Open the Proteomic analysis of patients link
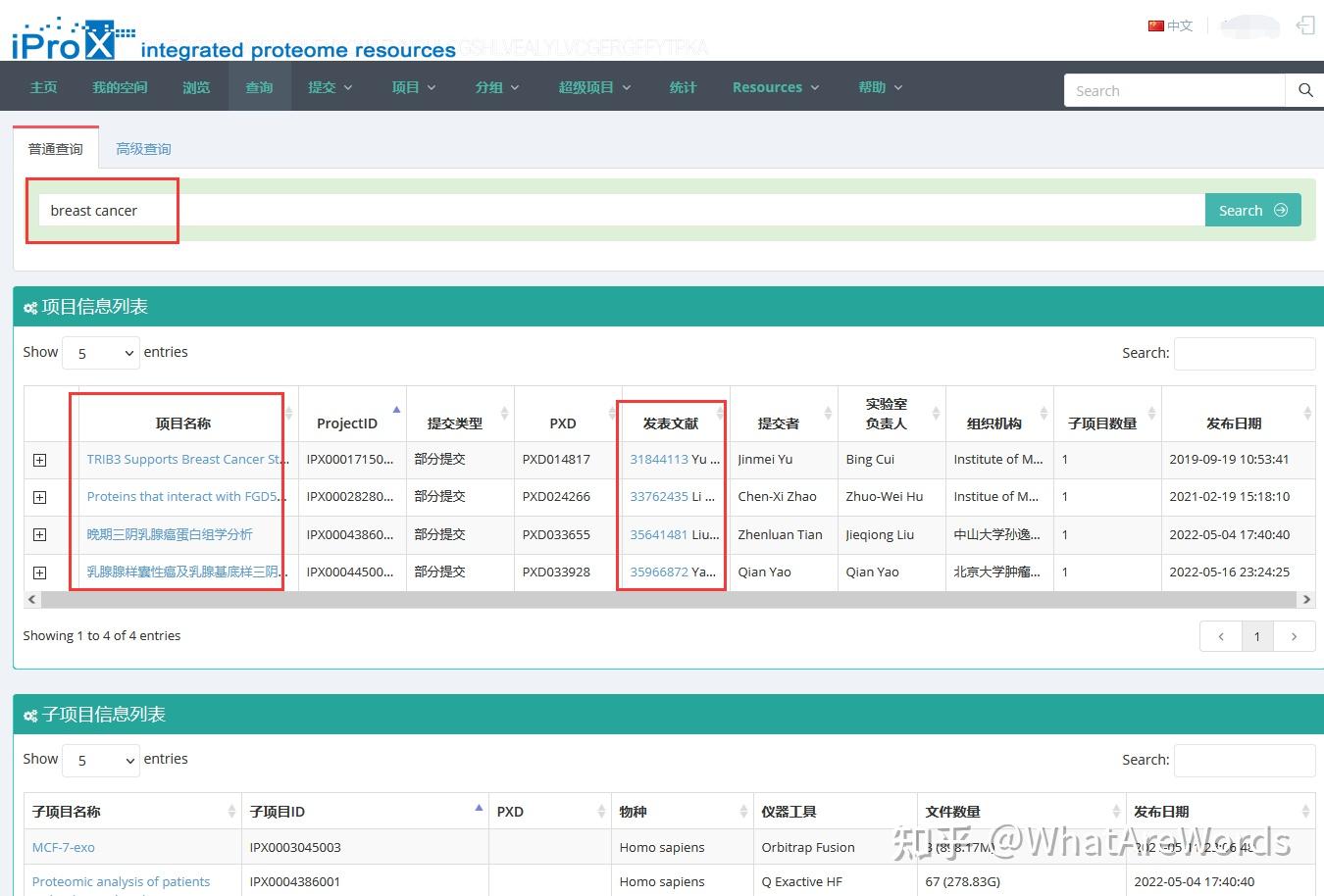Image resolution: width=1324 pixels, height=896 pixels. pos(121,882)
